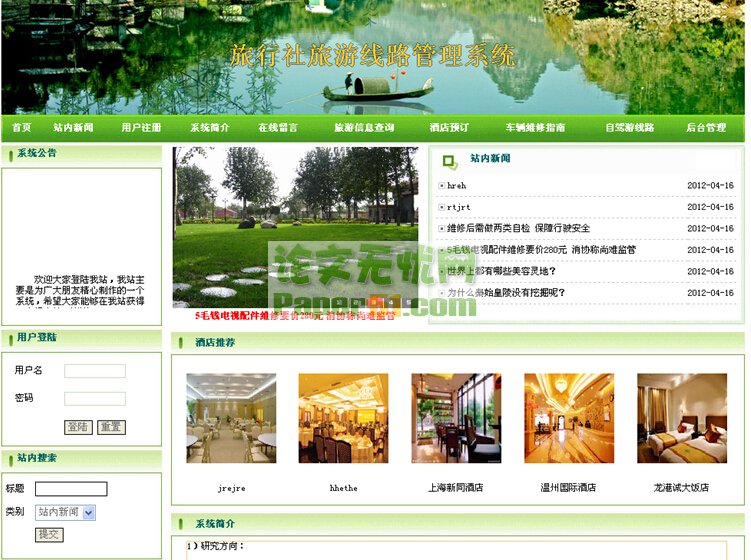Click the 温州国际酒店 hotel name link
Viewport: 751px width, 560px height.
(568, 488)
